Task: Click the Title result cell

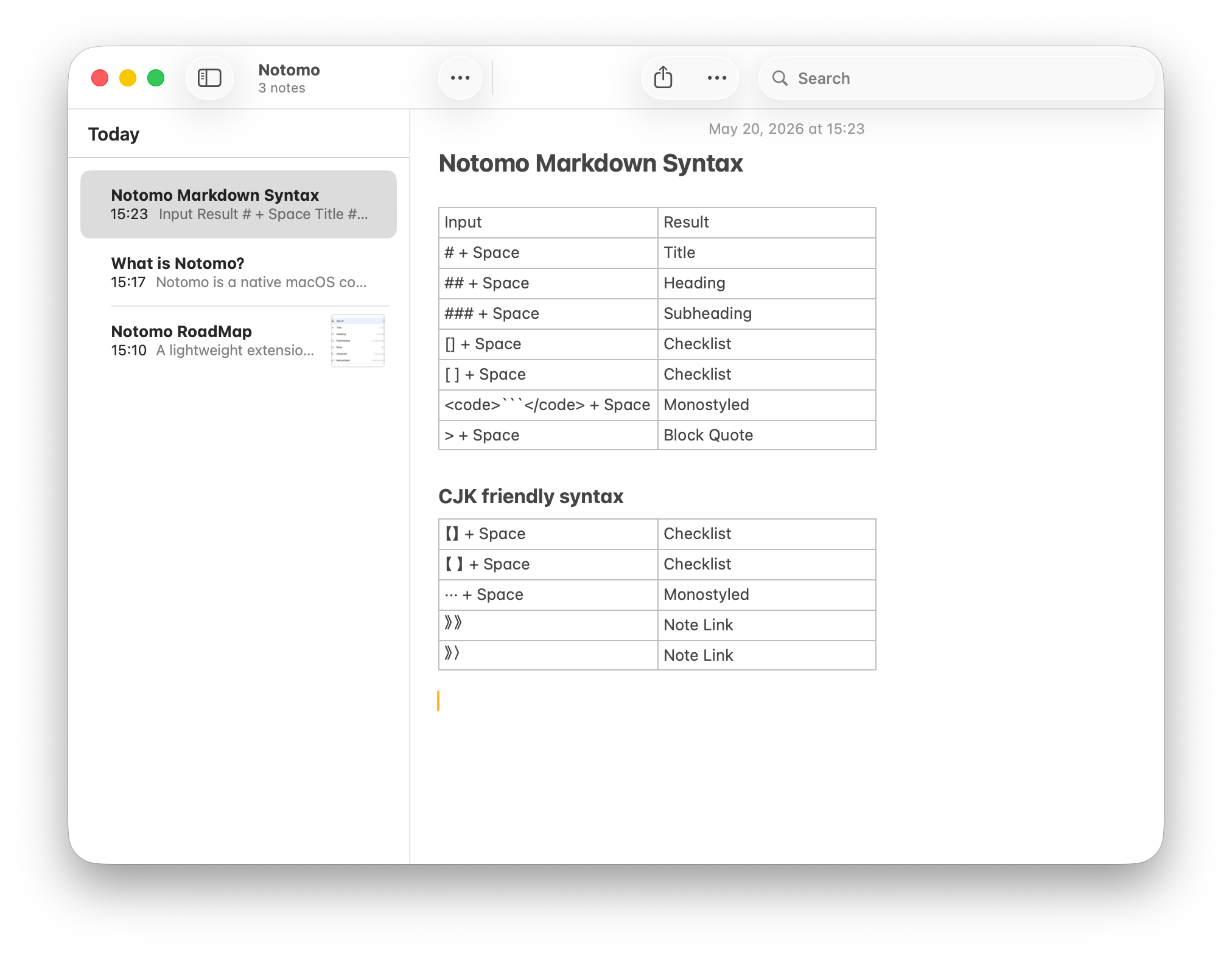Action: pyautogui.click(x=767, y=253)
